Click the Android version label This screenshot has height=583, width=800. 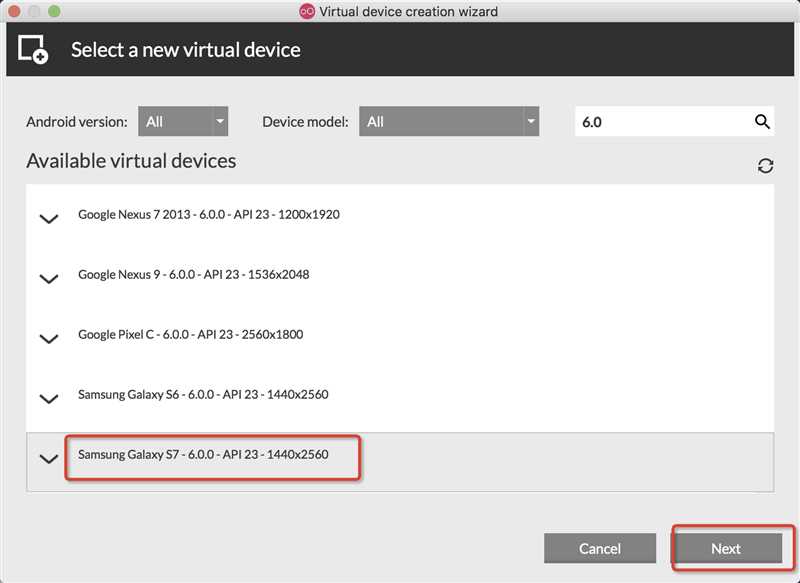[77, 122]
